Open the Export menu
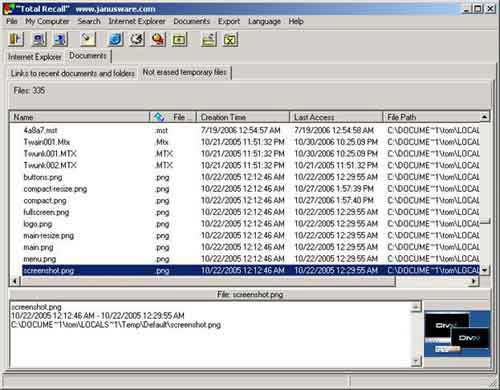The width and height of the screenshot is (500, 390). click(x=229, y=21)
